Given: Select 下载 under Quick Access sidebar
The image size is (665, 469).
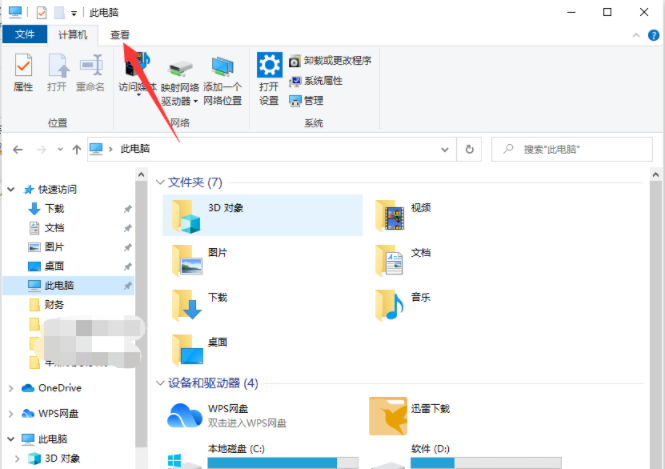Looking at the screenshot, I should pos(54,208).
